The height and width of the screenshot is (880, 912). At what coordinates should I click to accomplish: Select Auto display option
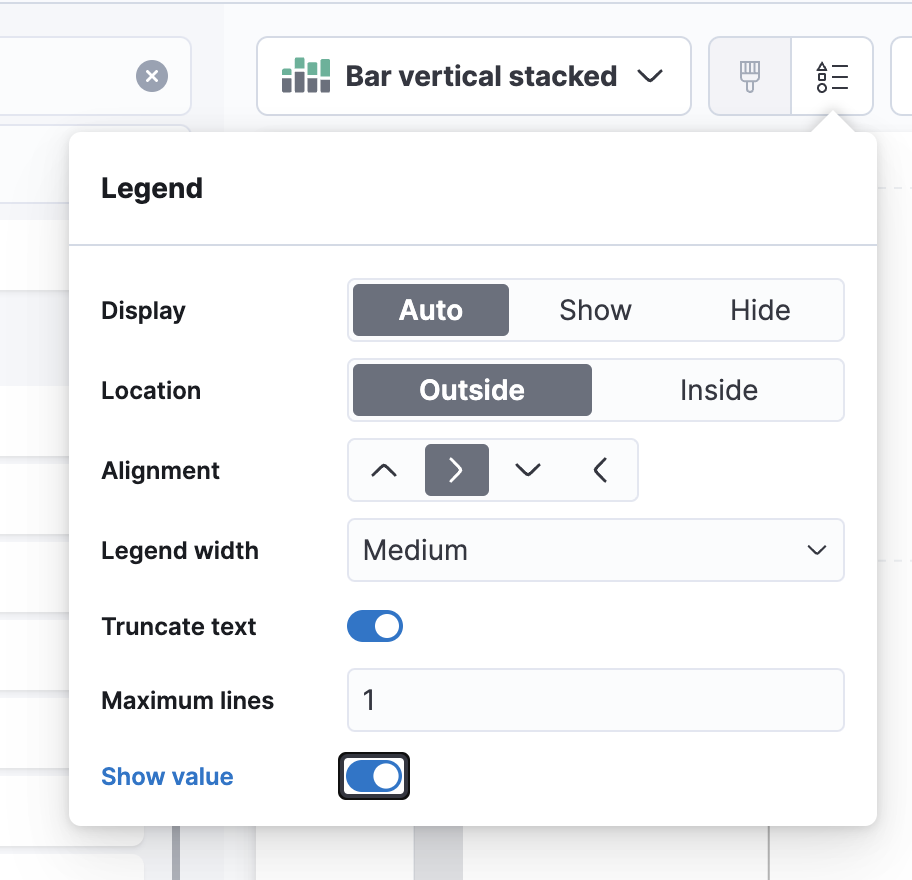[430, 310]
